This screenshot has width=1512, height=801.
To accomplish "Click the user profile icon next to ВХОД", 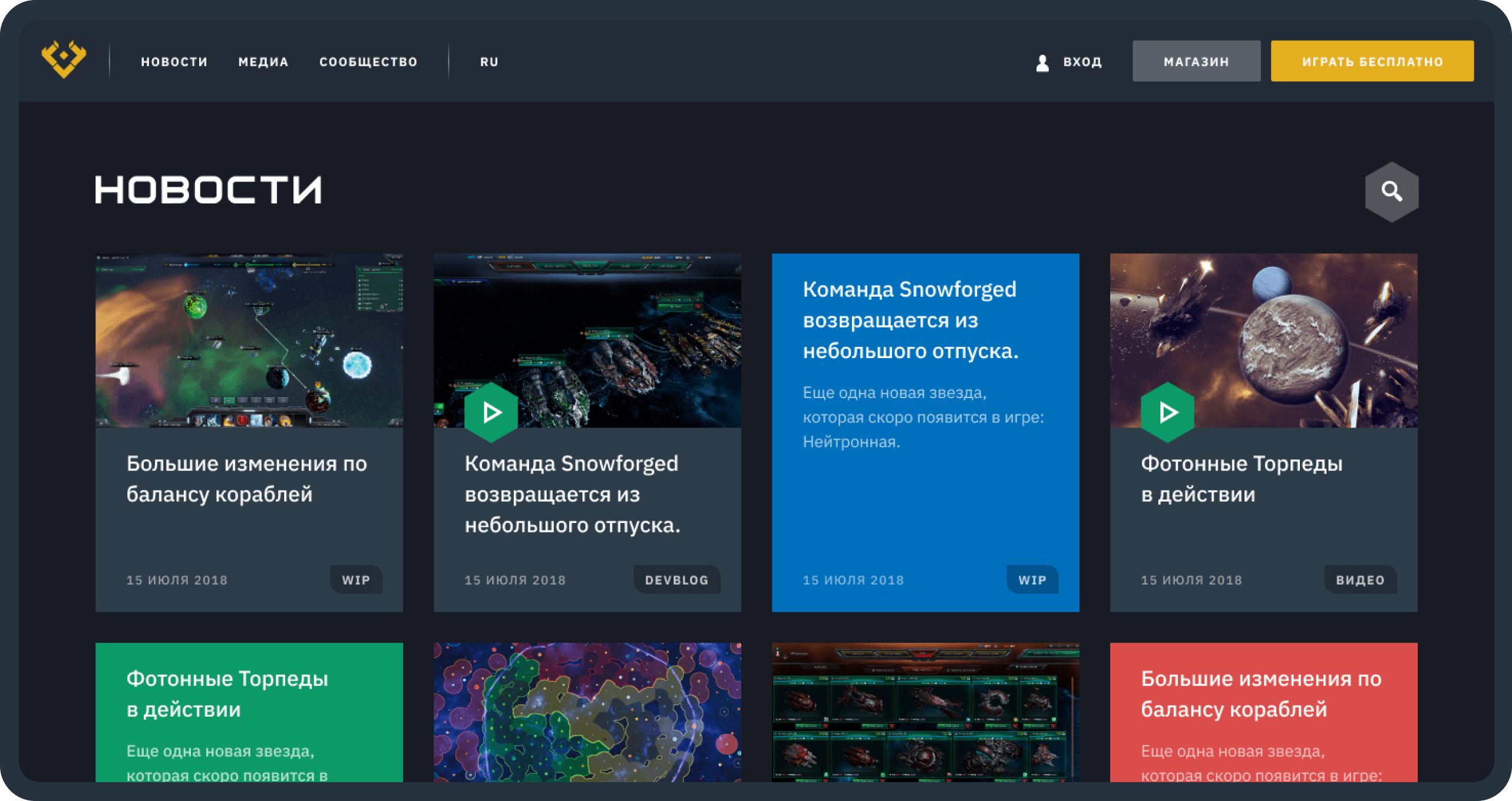I will (x=1042, y=62).
